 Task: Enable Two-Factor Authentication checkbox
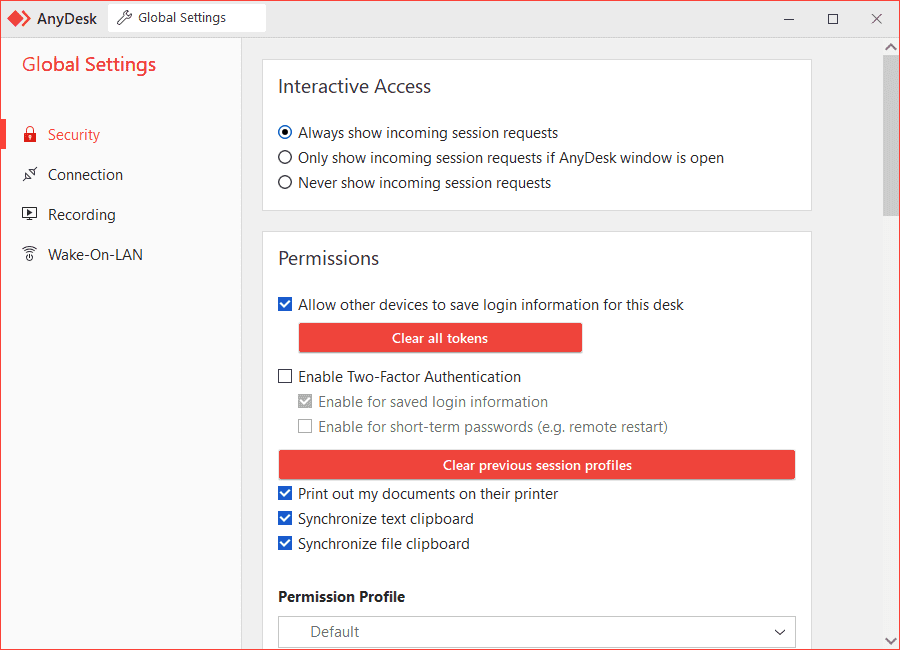point(285,376)
